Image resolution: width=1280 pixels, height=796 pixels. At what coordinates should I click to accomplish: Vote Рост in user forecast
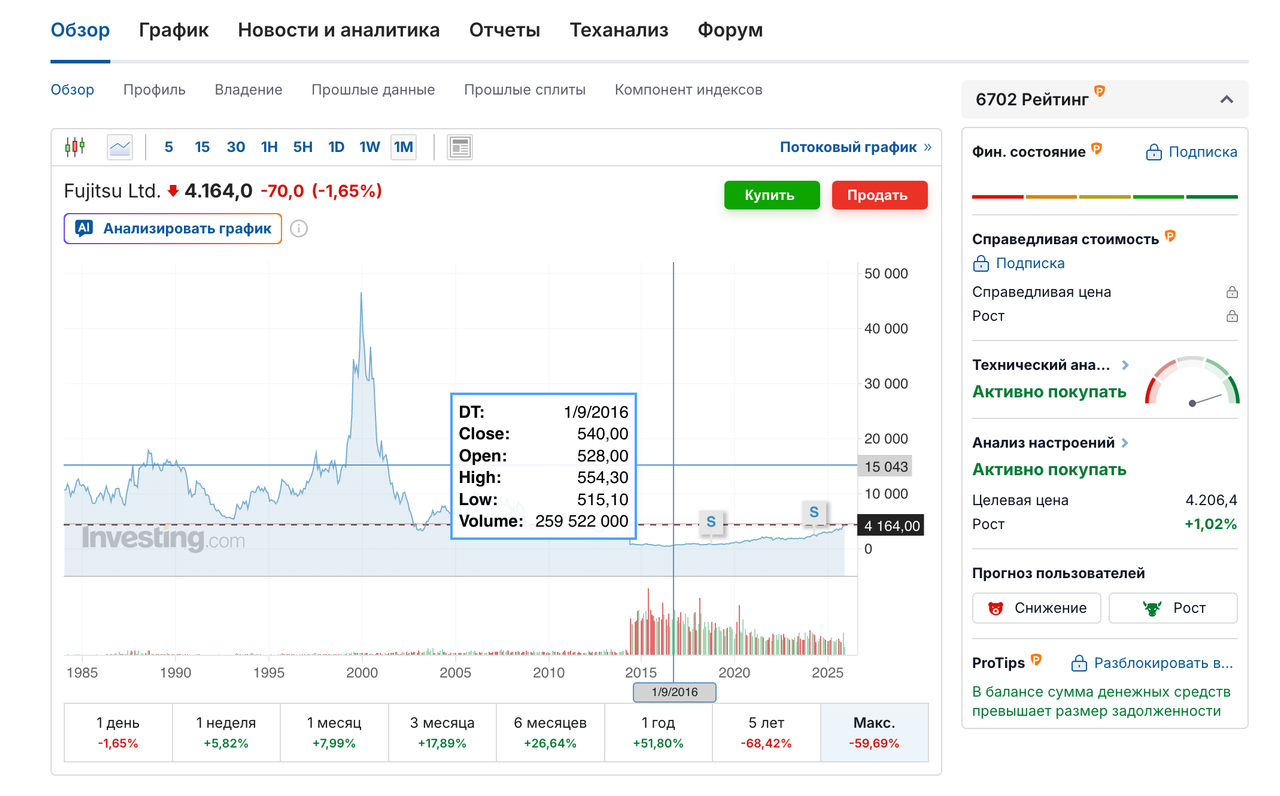coord(1173,608)
